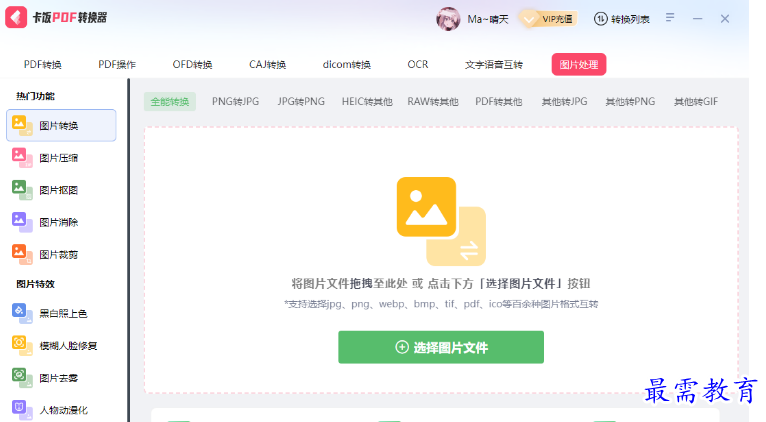
Task: Select the 图片处理 tab
Action: coord(579,64)
